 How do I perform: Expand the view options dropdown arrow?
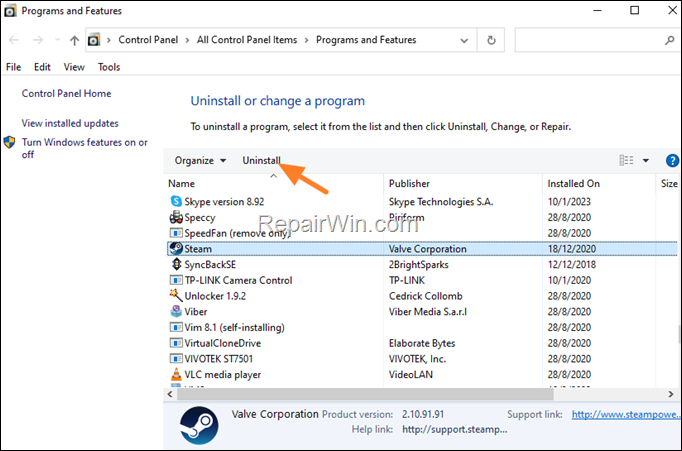(x=646, y=160)
